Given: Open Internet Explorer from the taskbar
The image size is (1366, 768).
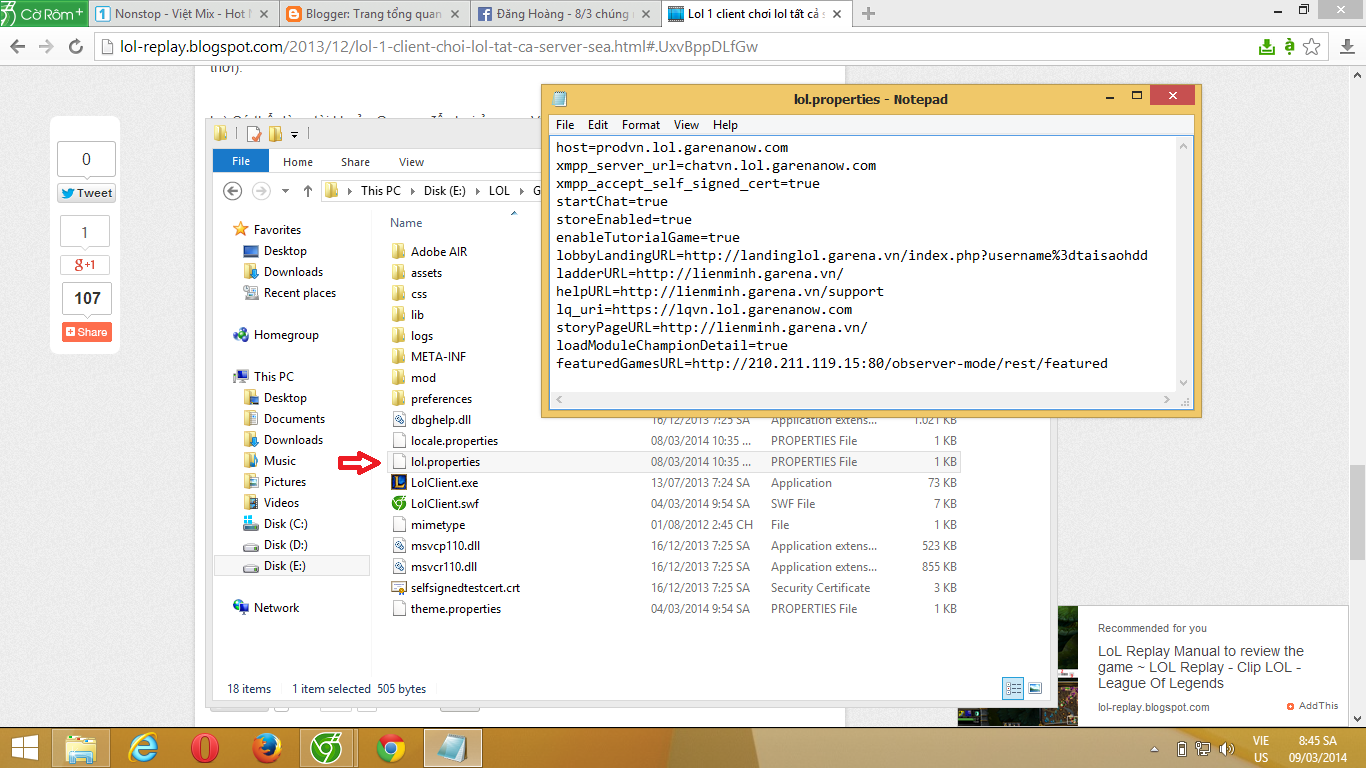Looking at the screenshot, I should click(x=145, y=748).
